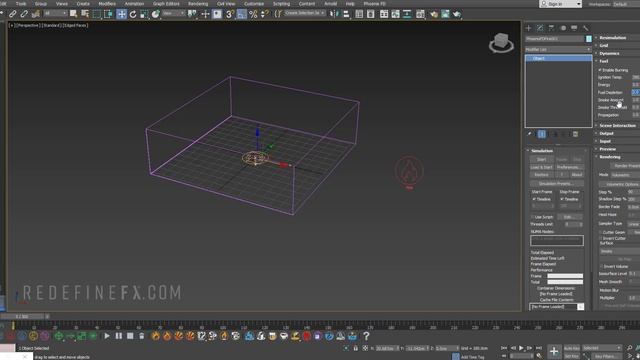Click the Restore button in Simulation

click(x=541, y=175)
